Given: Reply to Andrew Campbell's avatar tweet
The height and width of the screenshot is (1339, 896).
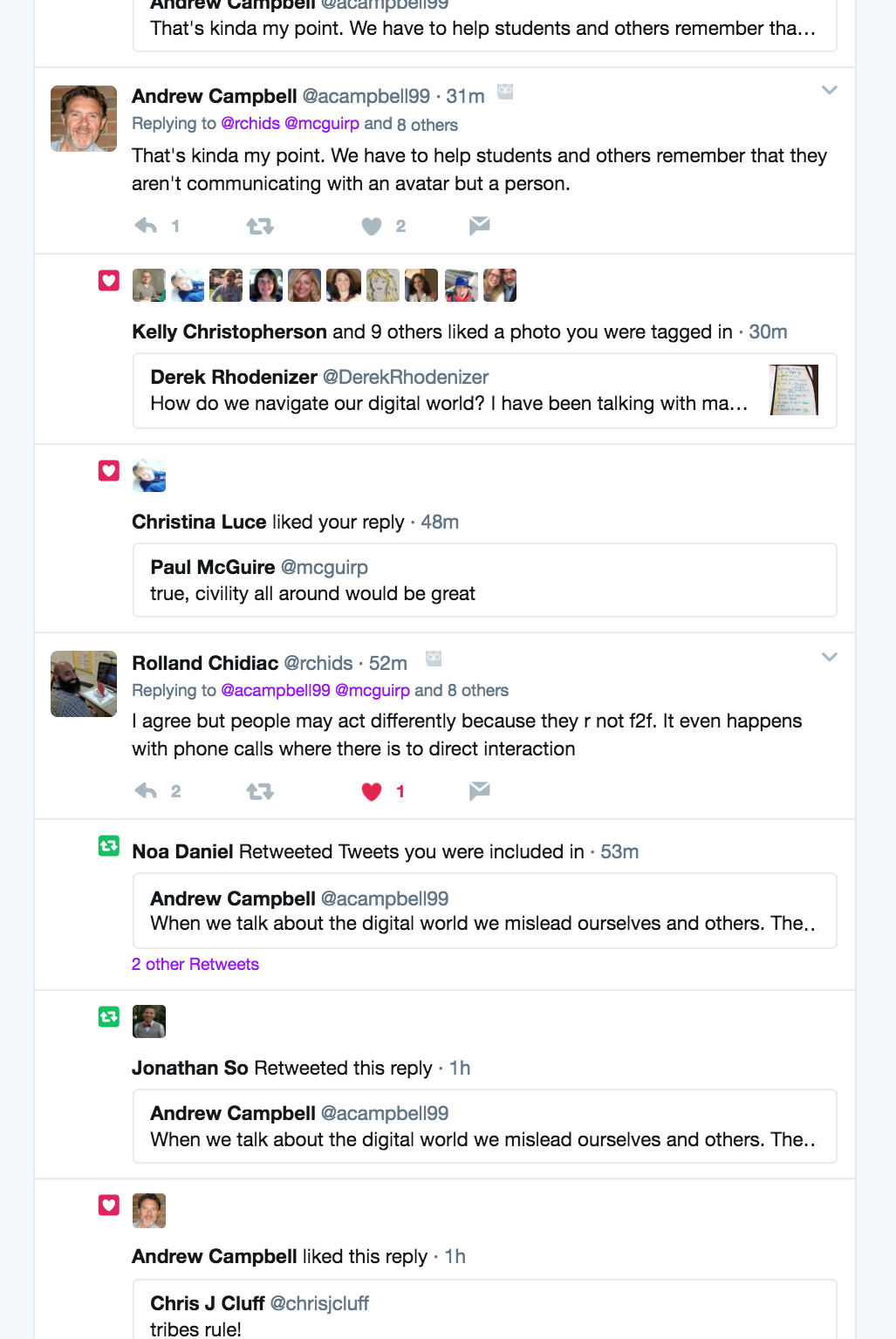Looking at the screenshot, I should 146,226.
